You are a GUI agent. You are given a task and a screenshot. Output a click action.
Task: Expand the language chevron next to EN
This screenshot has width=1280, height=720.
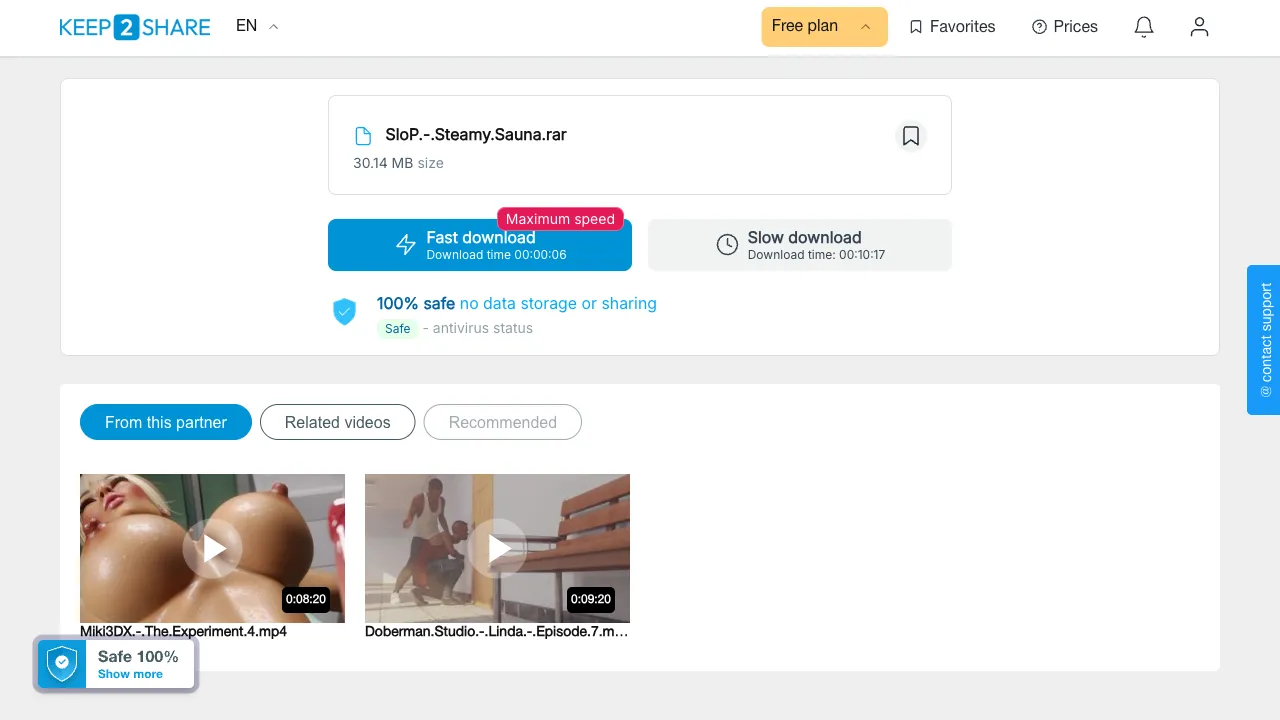click(x=274, y=27)
